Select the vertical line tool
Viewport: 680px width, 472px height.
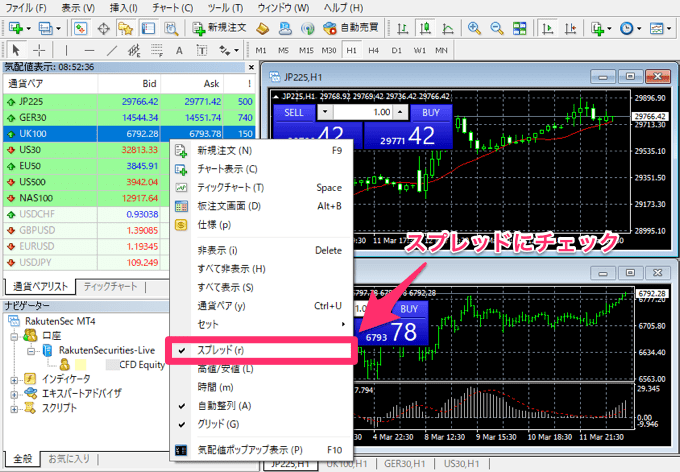tap(66, 50)
